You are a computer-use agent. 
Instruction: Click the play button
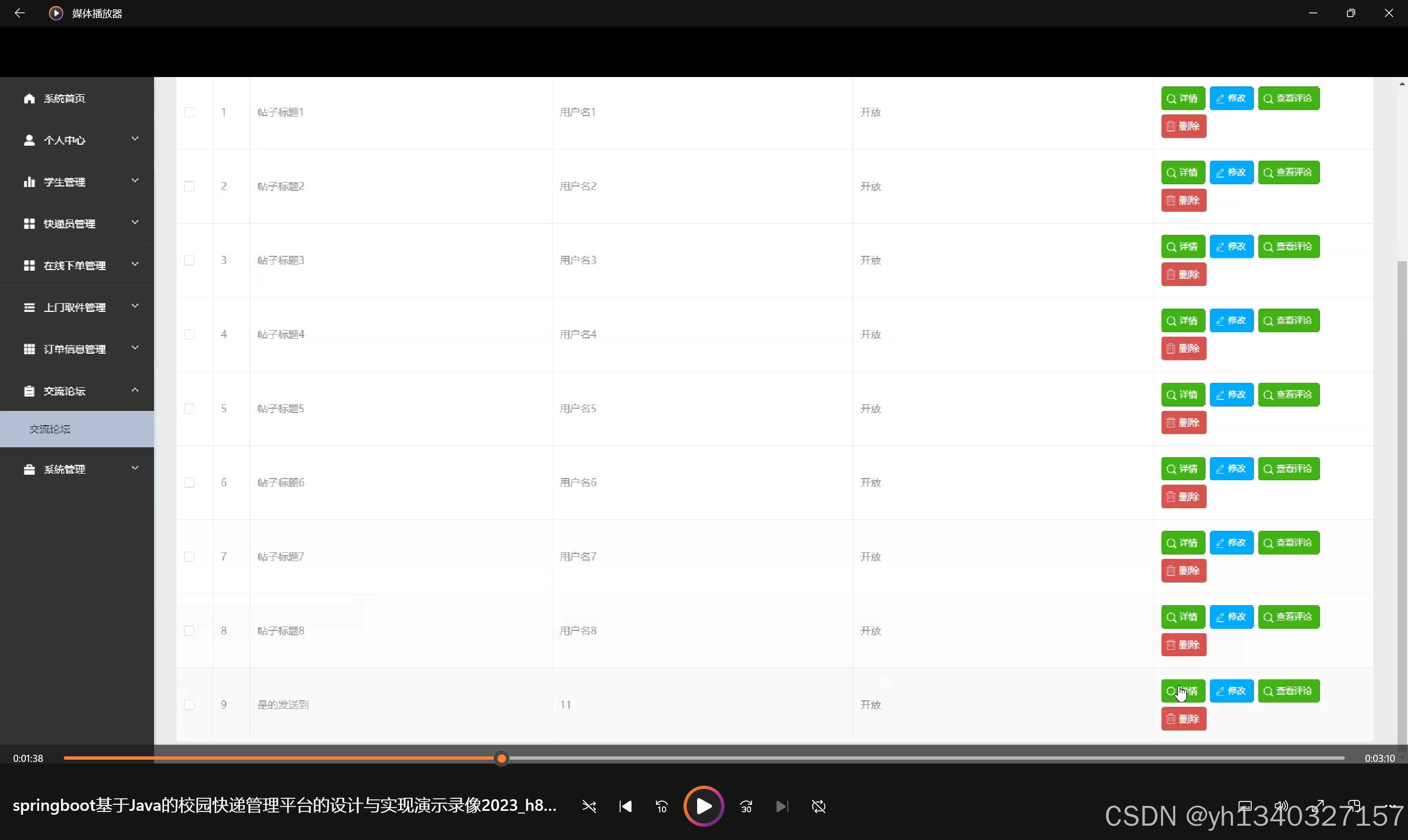tap(703, 806)
